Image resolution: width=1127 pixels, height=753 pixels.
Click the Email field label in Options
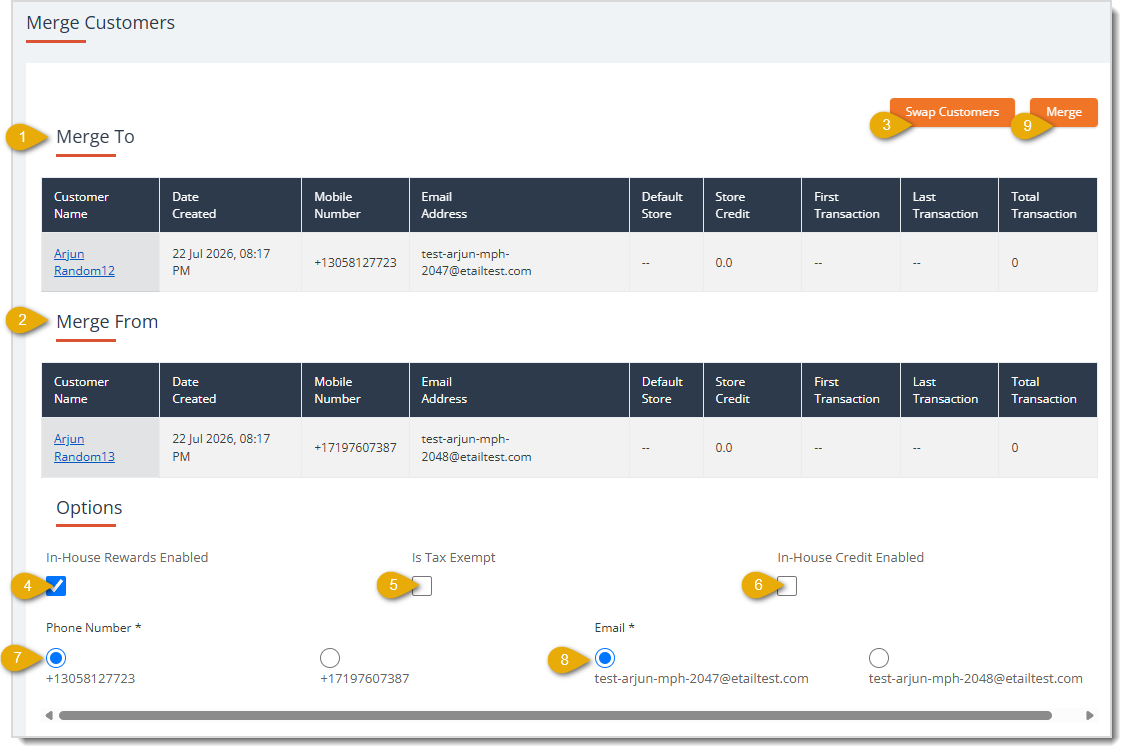(x=615, y=627)
